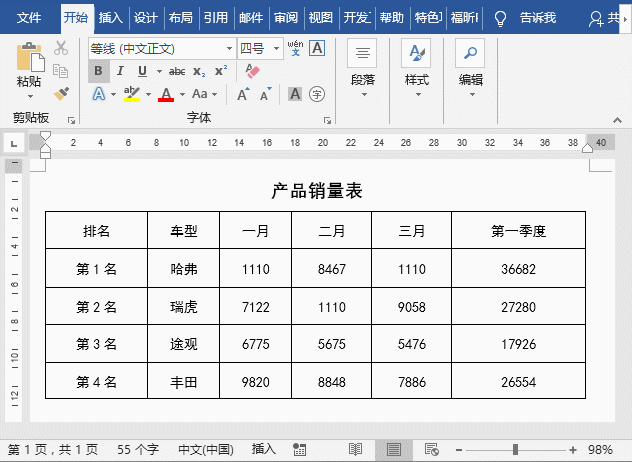Switch to the View tab
The image size is (632, 462).
click(320, 18)
